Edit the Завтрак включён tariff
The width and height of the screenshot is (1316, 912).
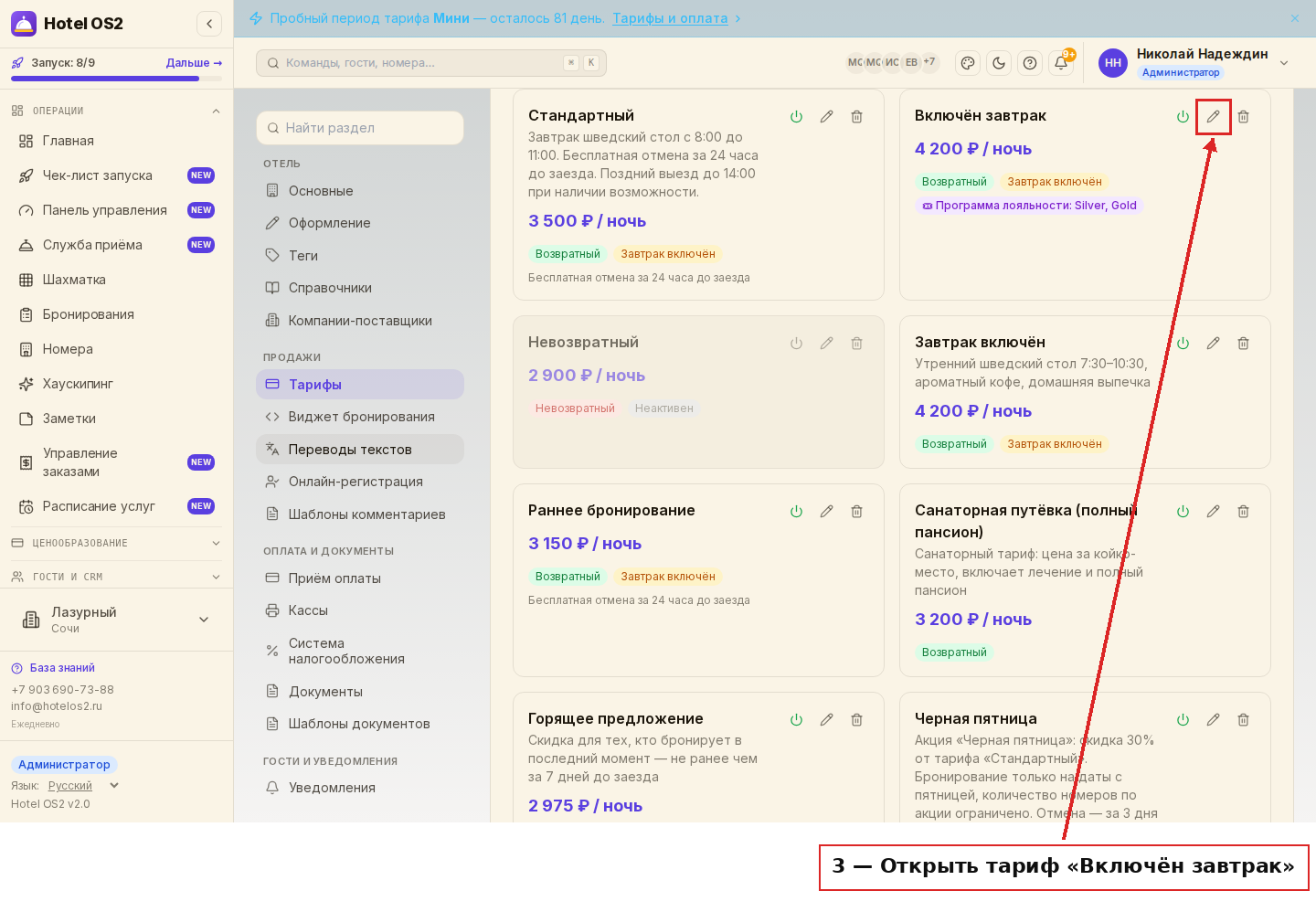click(1213, 344)
